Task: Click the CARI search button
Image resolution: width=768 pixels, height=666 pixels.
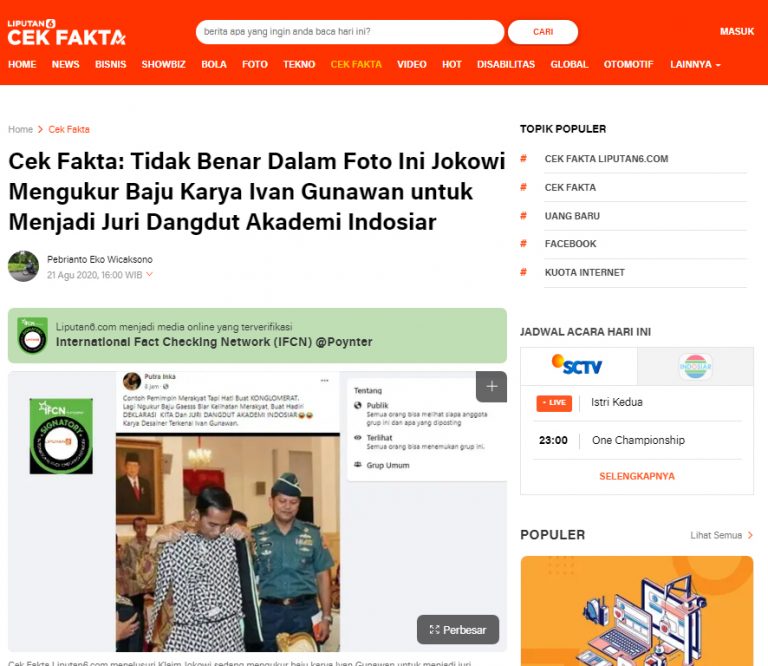Action: pyautogui.click(x=543, y=32)
